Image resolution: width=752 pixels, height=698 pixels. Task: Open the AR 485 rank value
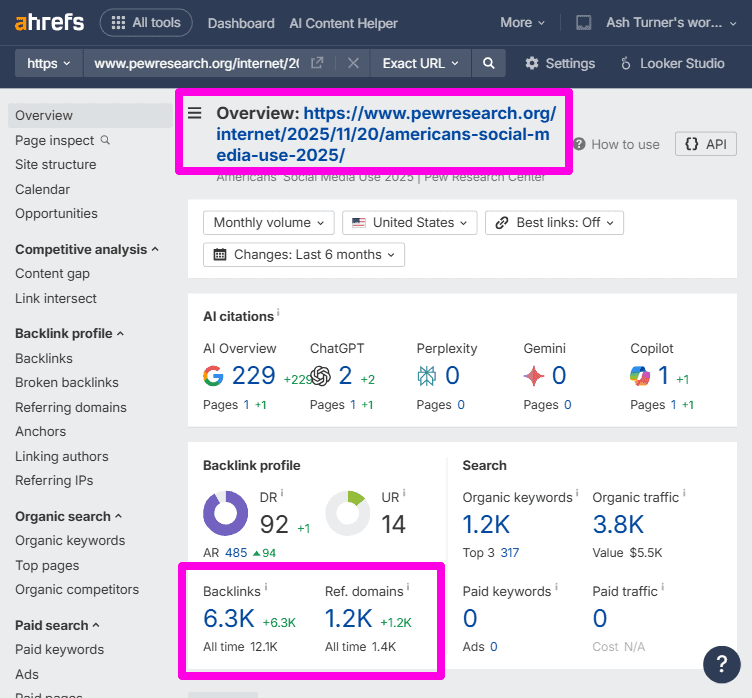(236, 553)
